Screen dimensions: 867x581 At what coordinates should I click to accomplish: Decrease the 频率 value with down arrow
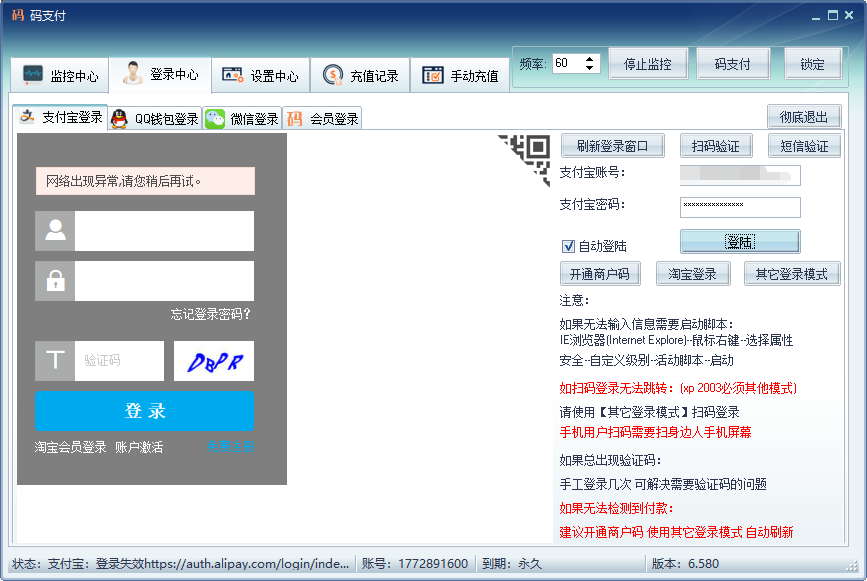pyautogui.click(x=589, y=68)
